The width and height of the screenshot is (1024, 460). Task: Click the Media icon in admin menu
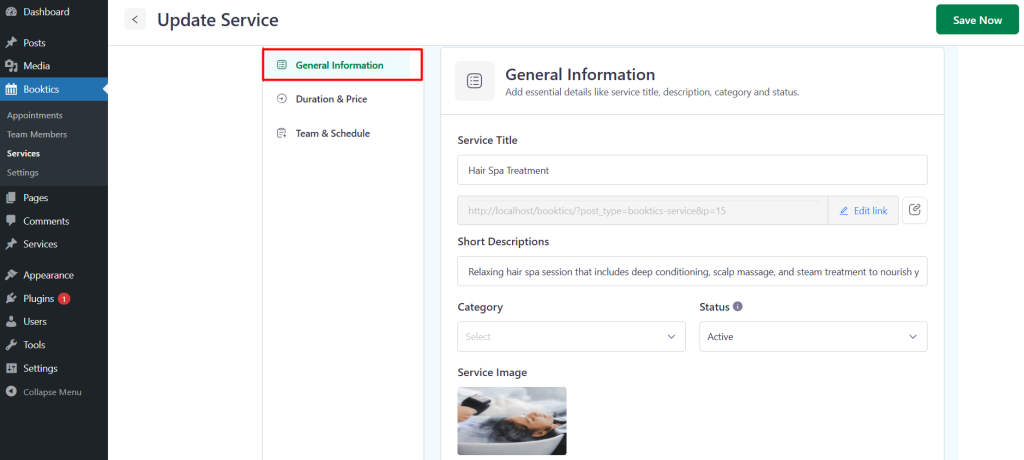[x=10, y=66]
